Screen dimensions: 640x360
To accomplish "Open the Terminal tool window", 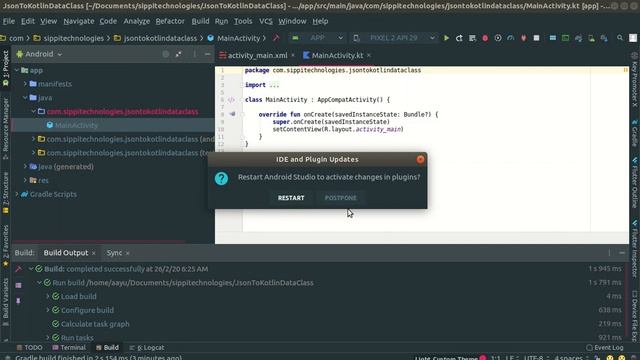I will click(x=69, y=348).
